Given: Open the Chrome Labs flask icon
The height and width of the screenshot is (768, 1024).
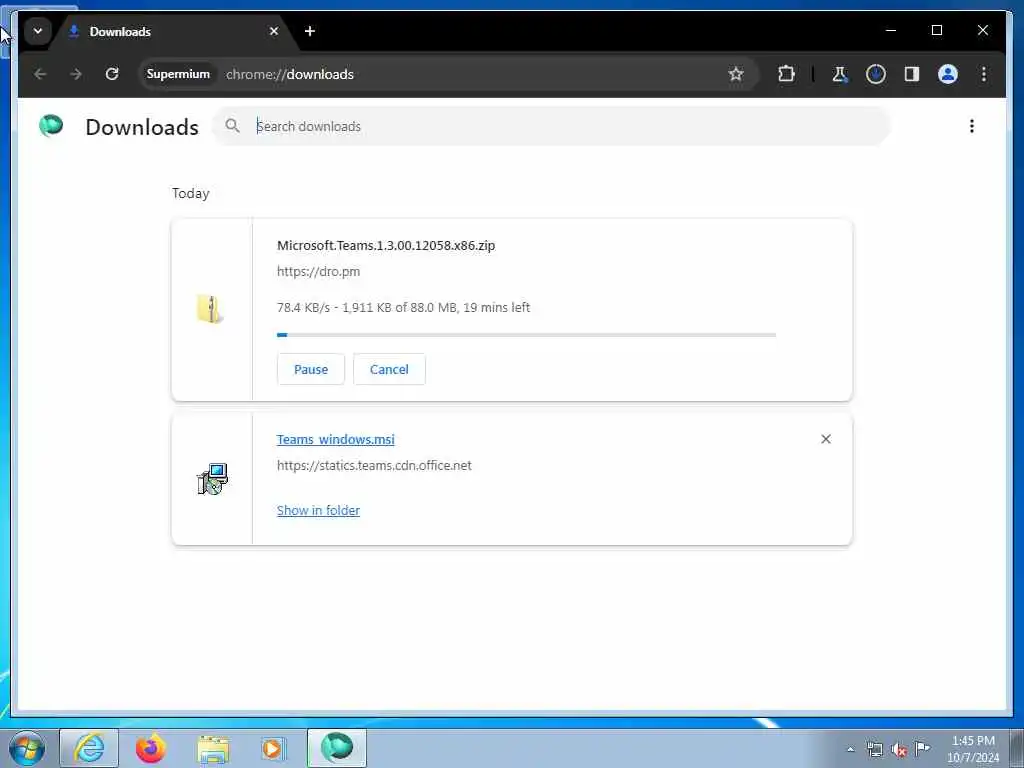Looking at the screenshot, I should [x=840, y=74].
